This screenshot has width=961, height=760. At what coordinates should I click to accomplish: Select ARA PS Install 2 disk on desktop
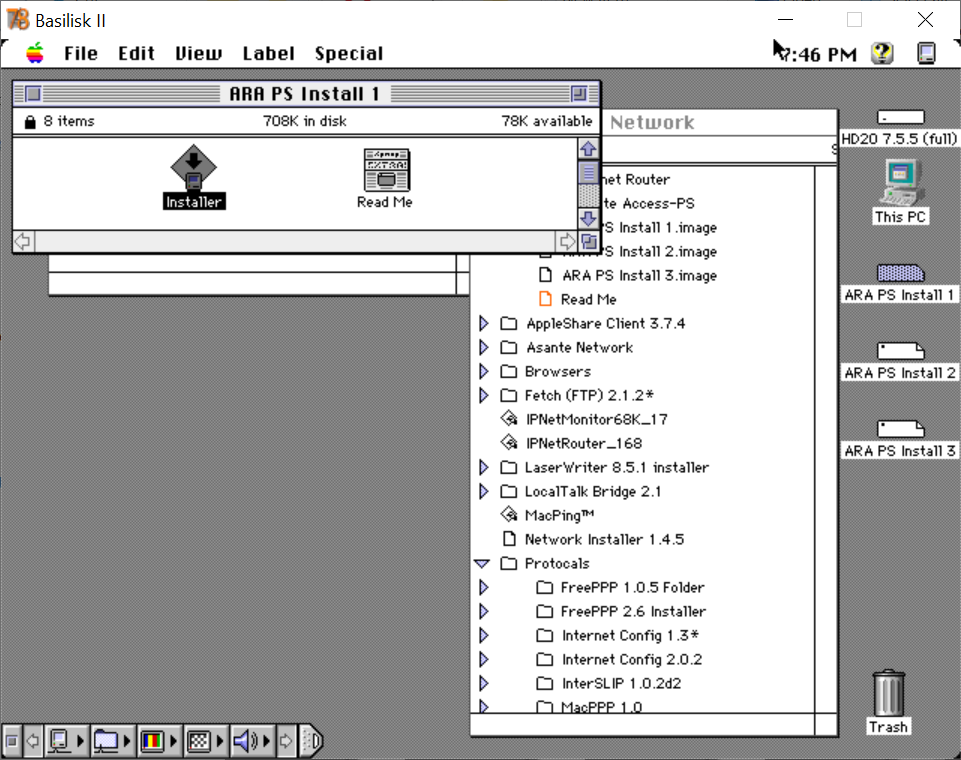pos(900,351)
